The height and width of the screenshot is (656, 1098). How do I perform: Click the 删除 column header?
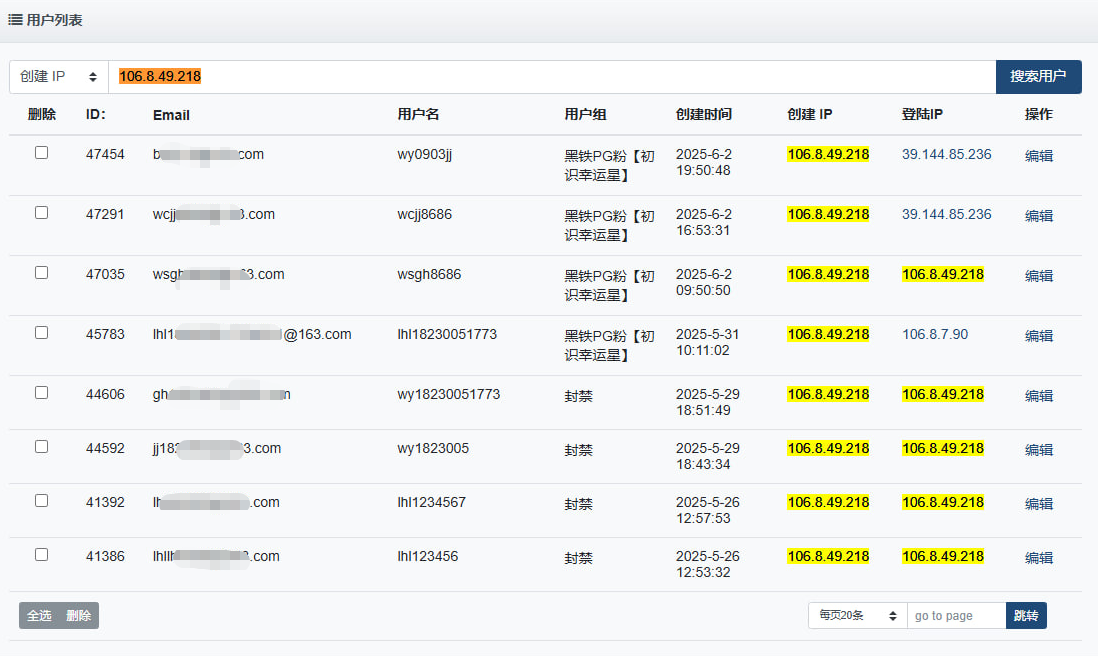coord(41,114)
